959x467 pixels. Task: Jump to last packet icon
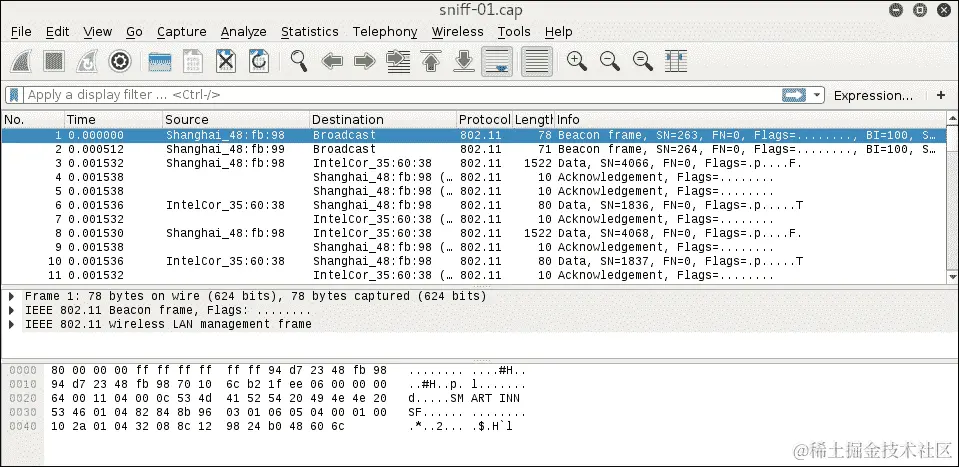click(464, 62)
